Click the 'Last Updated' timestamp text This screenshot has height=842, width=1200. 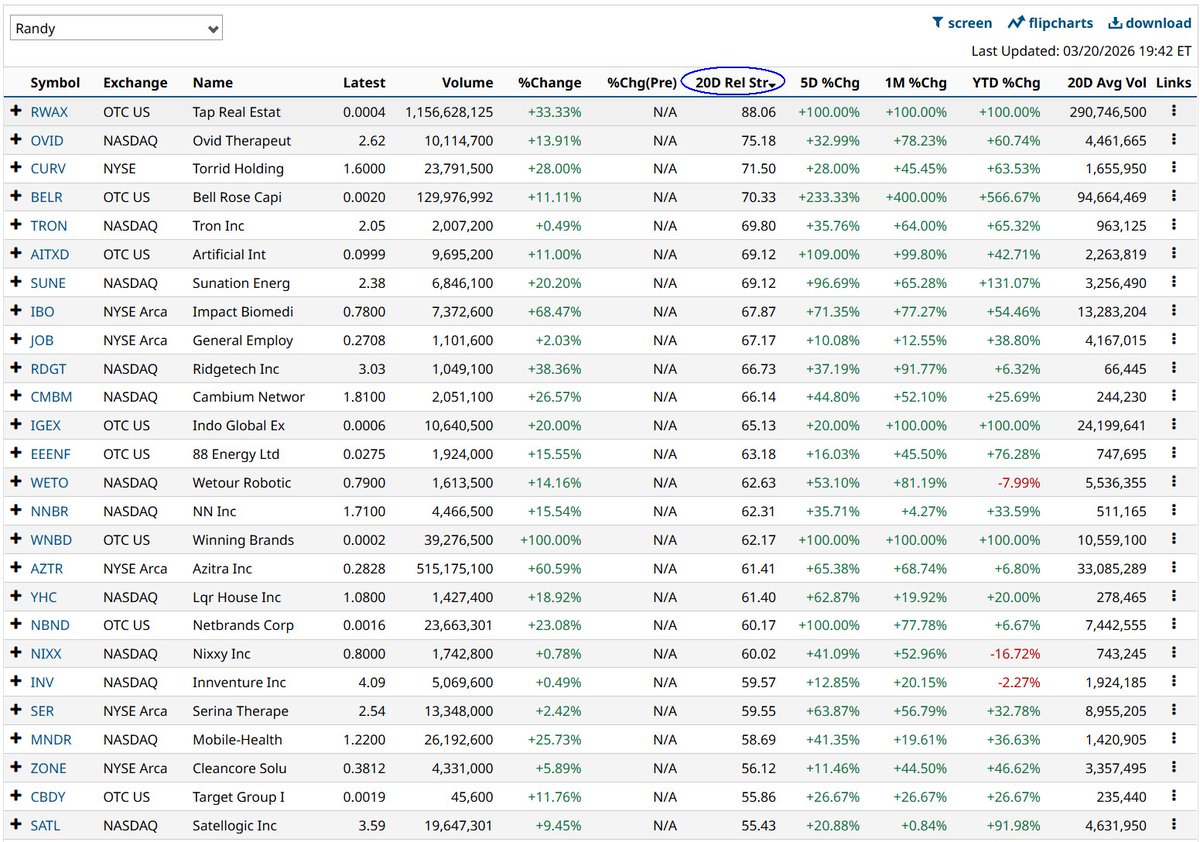pos(1082,51)
